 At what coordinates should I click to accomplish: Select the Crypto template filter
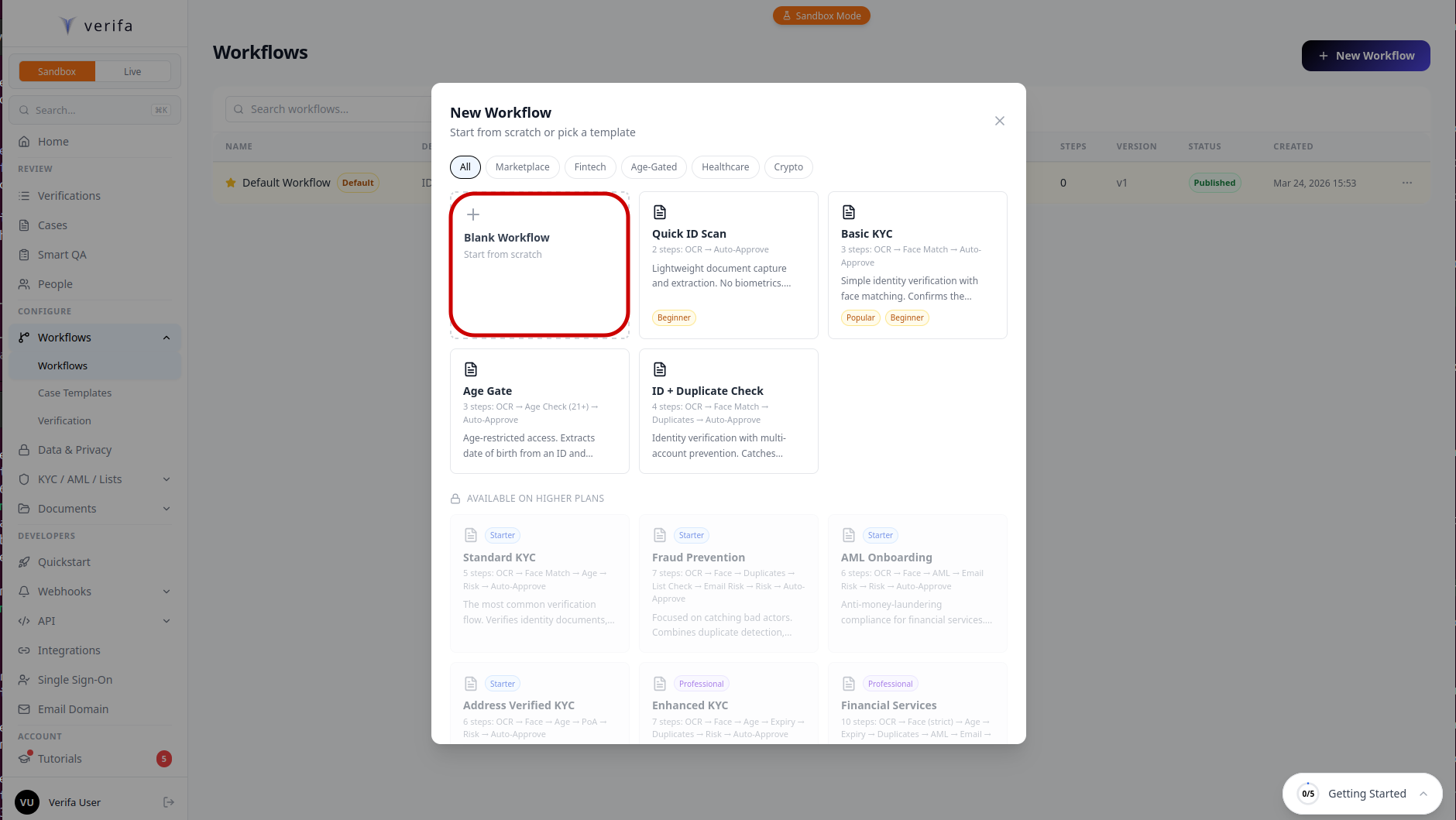click(788, 166)
